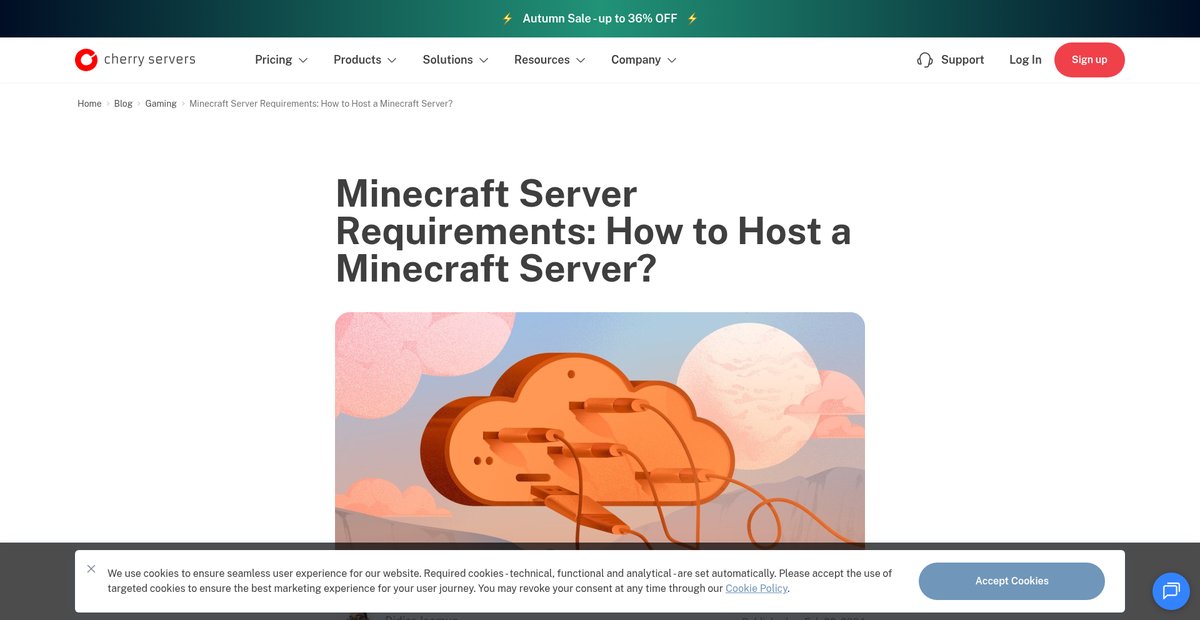
Task: Click the current page breadcrumb title
Action: pyautogui.click(x=321, y=104)
